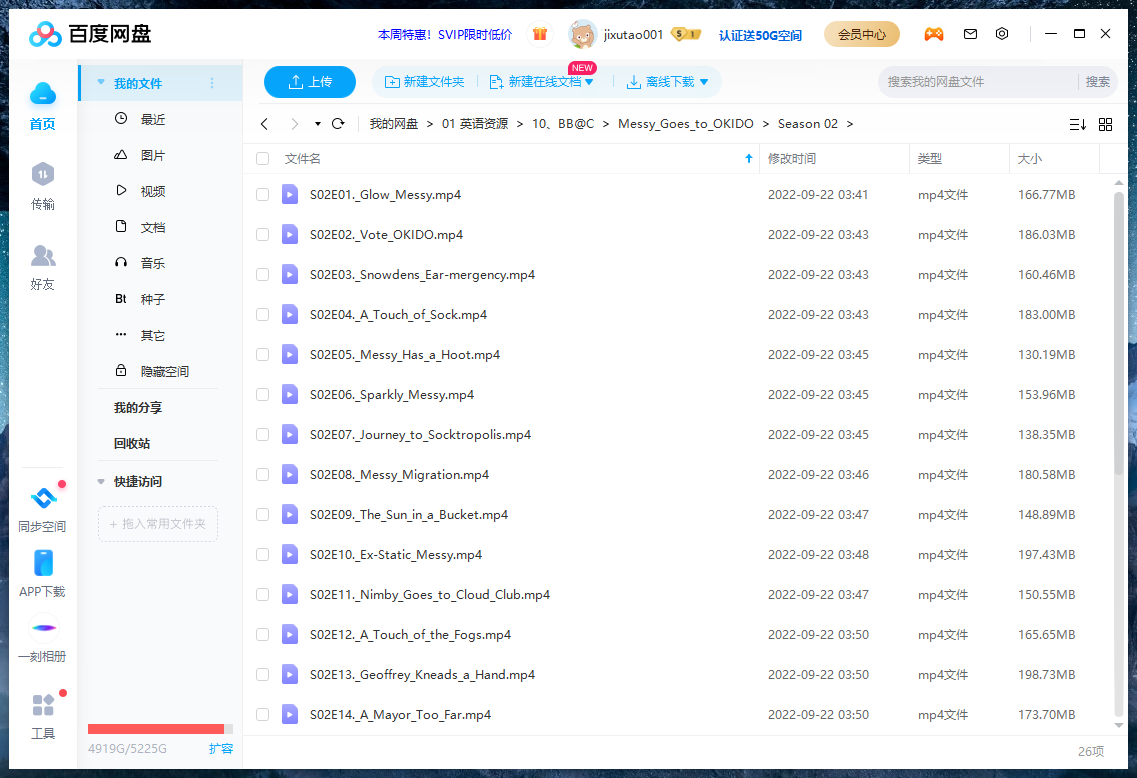The height and width of the screenshot is (778, 1137).
Task: Expand the arrow after Messy_Goes_to_OKIDO breadcrumb
Action: click(765, 124)
